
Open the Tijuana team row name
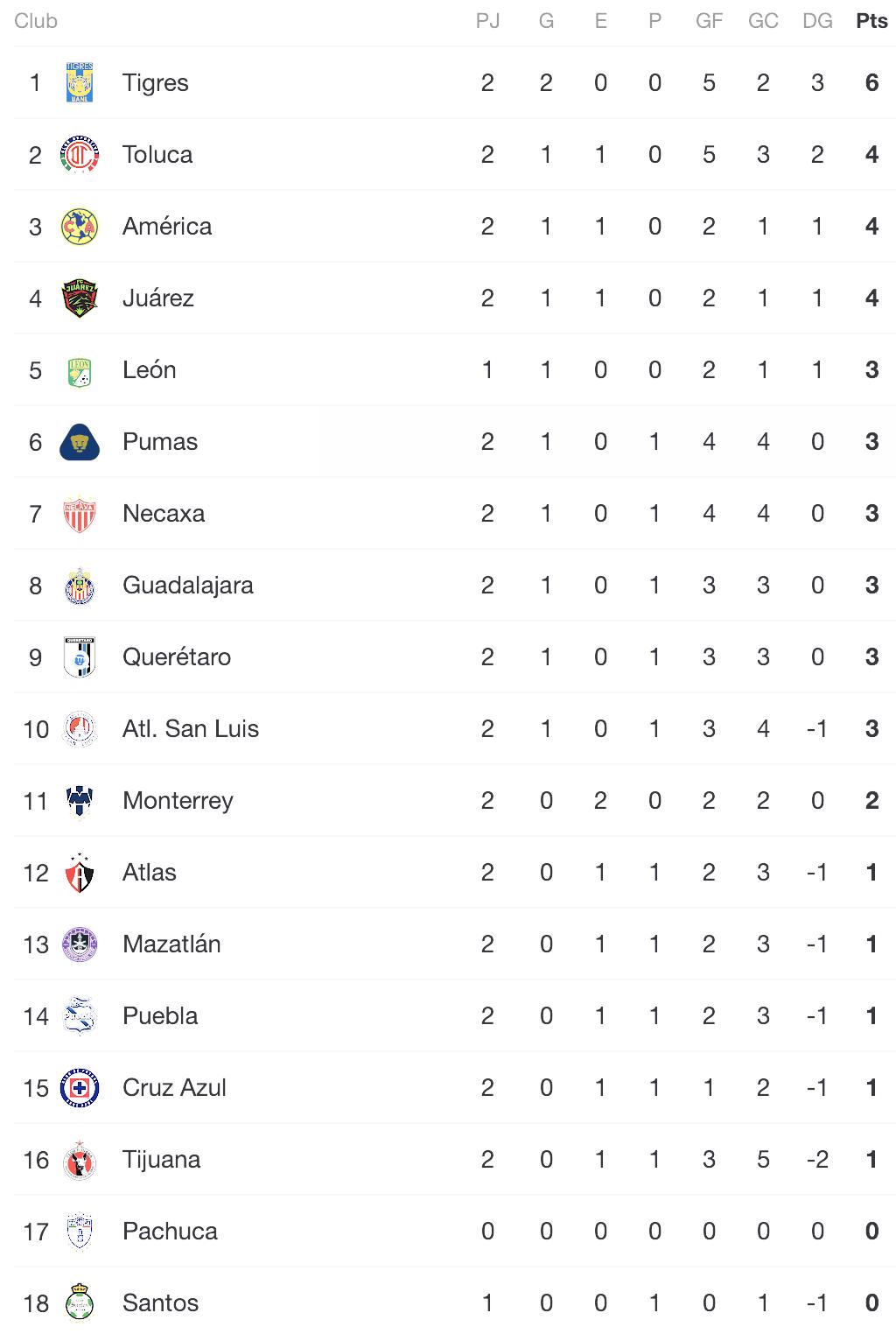[x=161, y=1160]
